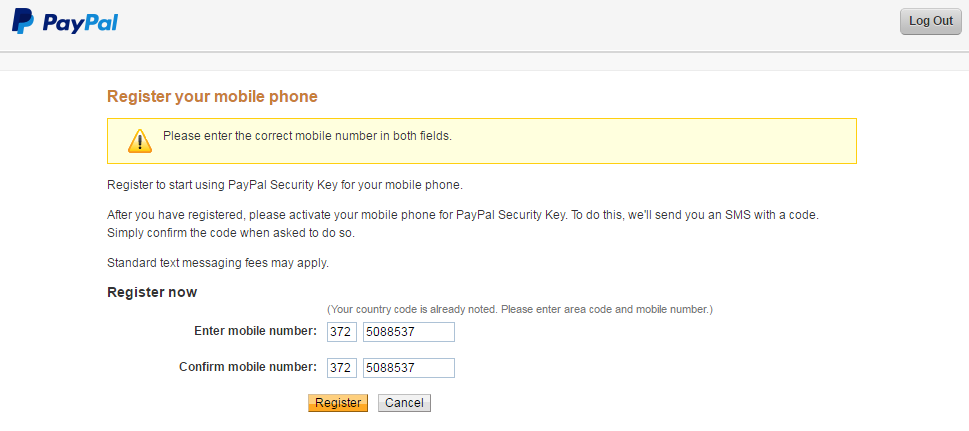Click the "Simply confirm the code" sentence
Screen dimensions: 969x431
tap(231, 234)
